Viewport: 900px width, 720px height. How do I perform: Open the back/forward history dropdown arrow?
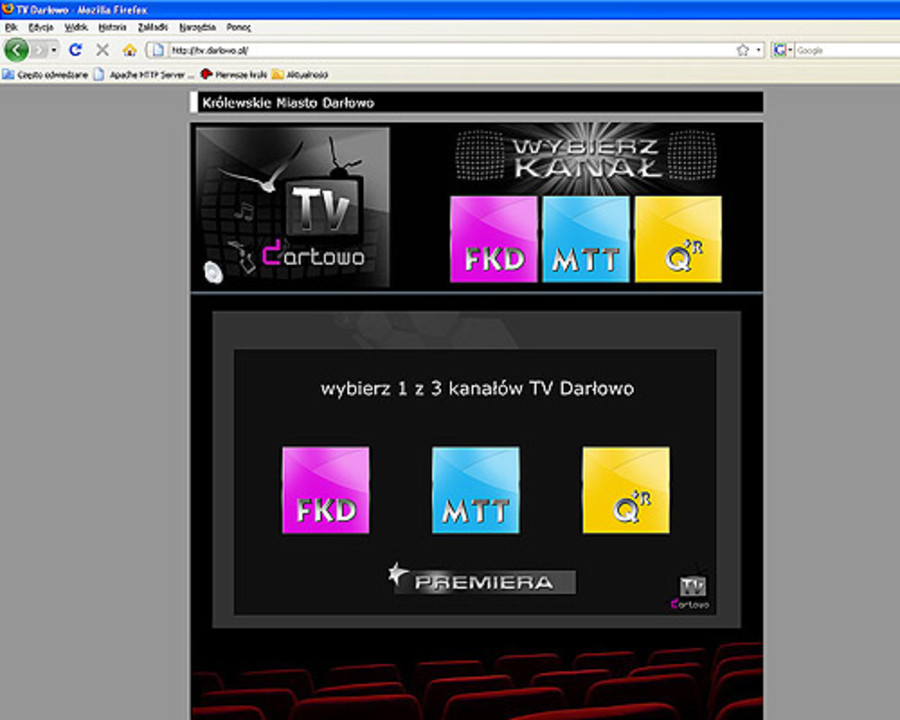tap(54, 50)
